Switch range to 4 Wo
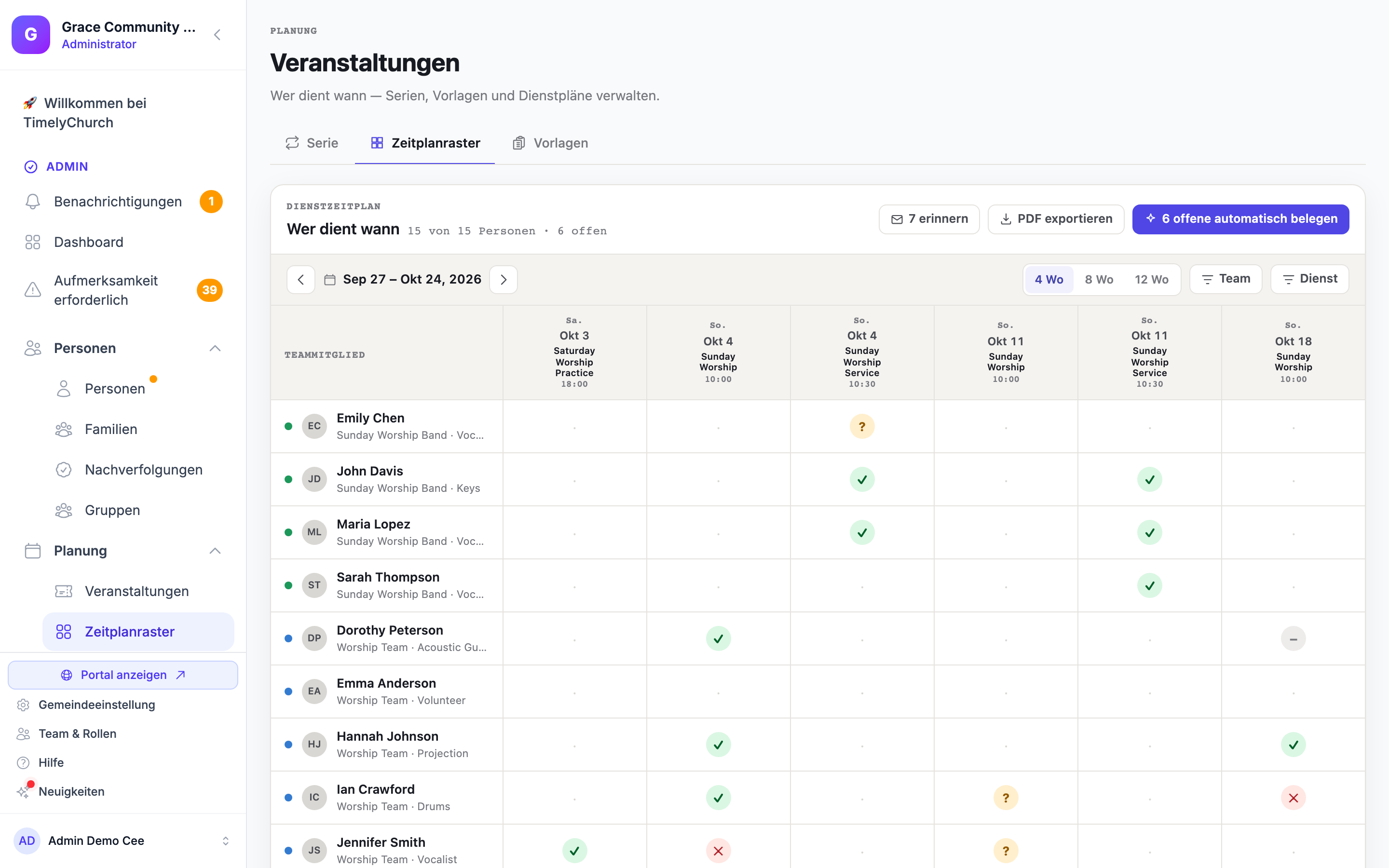Image resolution: width=1389 pixels, height=868 pixels. click(1049, 280)
